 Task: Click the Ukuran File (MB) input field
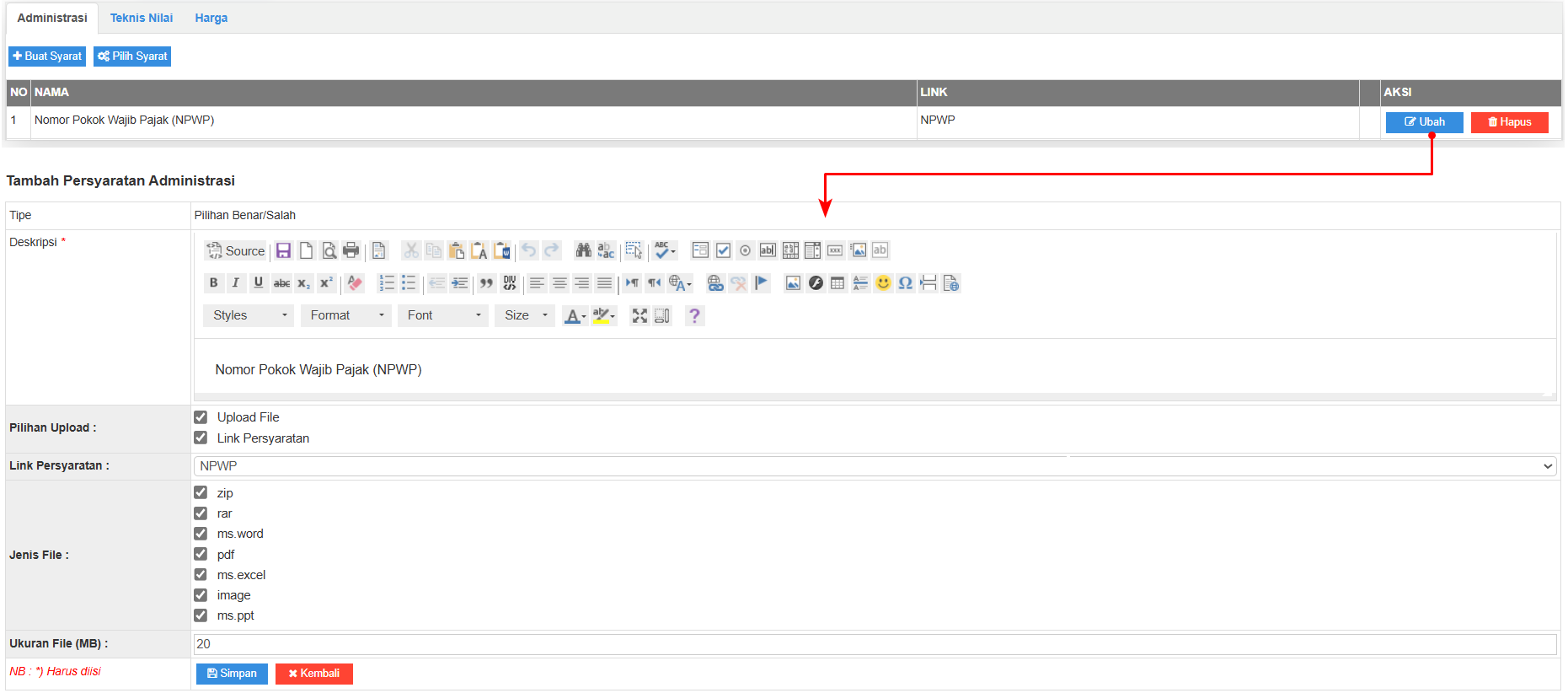875,644
